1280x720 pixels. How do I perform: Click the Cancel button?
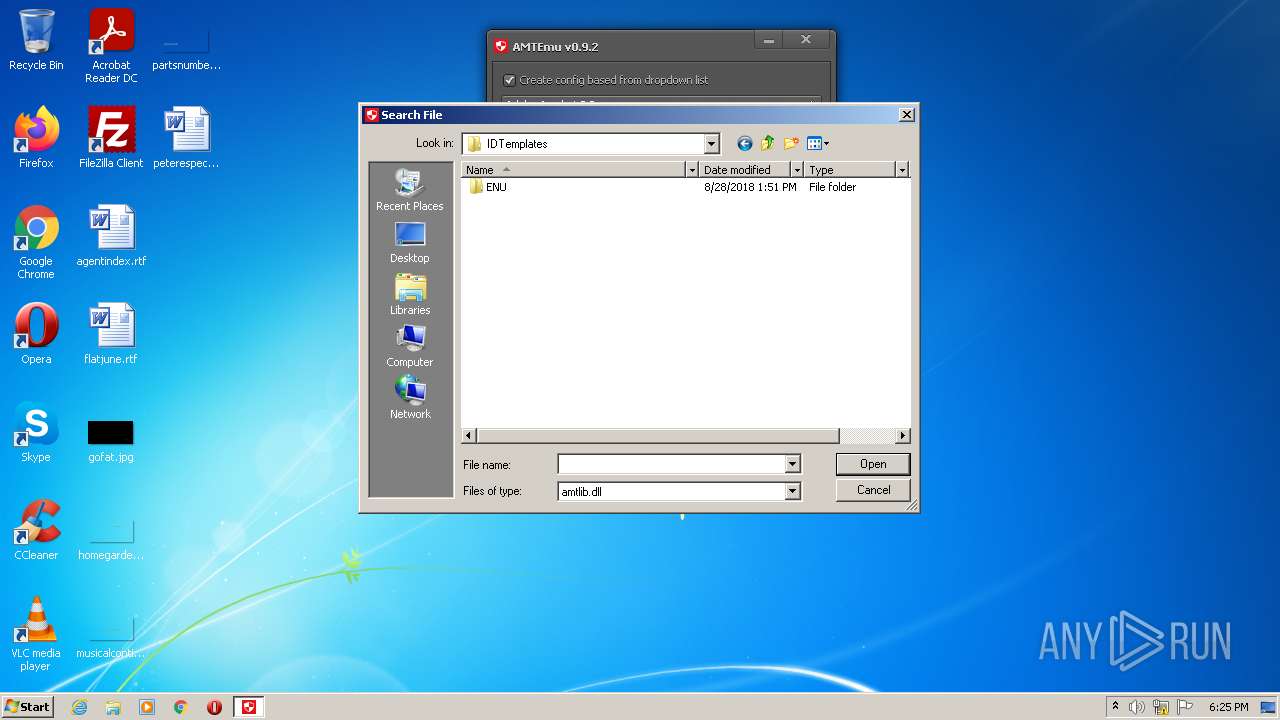pyautogui.click(x=873, y=490)
